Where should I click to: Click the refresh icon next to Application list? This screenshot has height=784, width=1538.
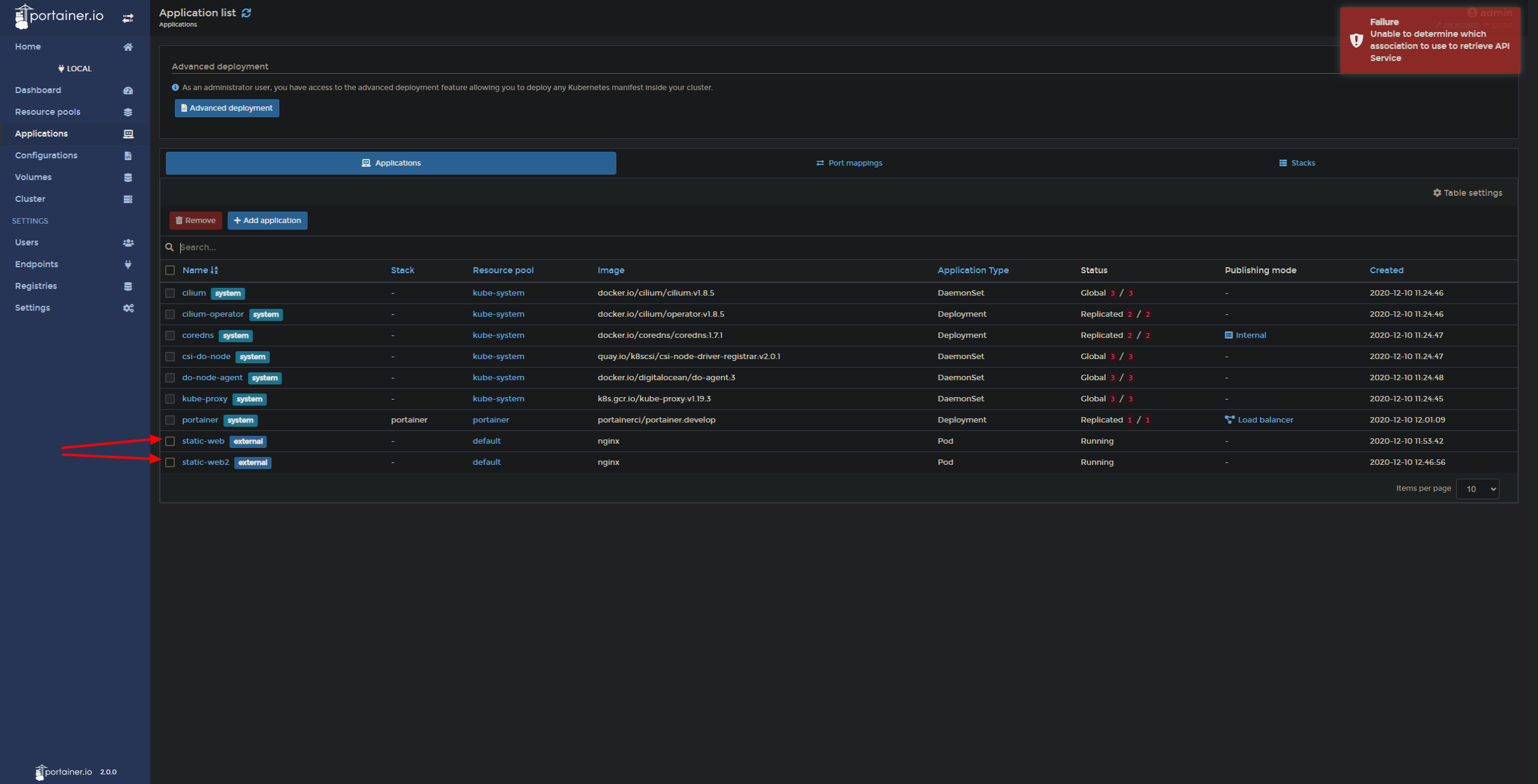[x=246, y=13]
